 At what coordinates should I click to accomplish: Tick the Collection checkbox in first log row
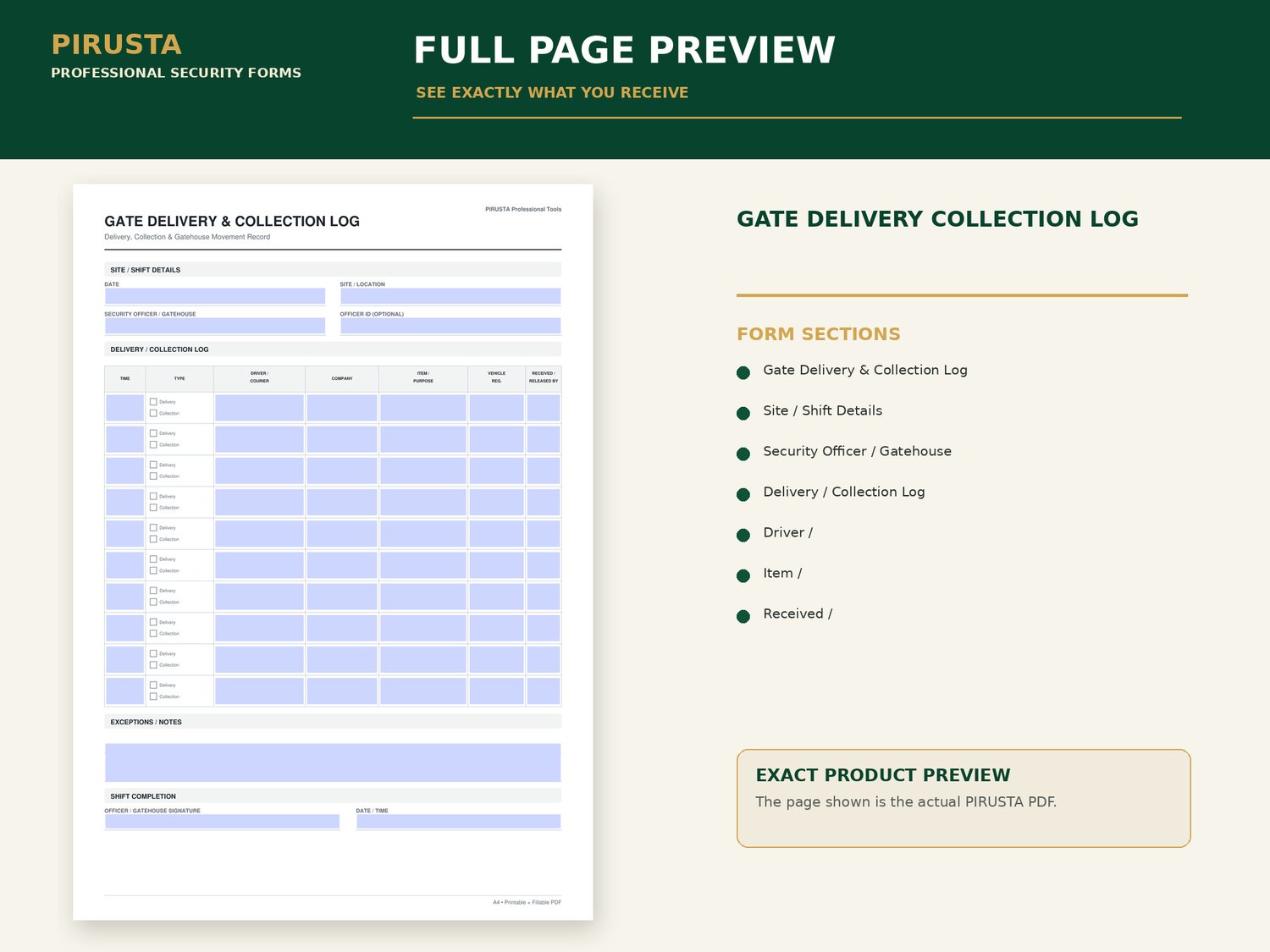click(153, 413)
